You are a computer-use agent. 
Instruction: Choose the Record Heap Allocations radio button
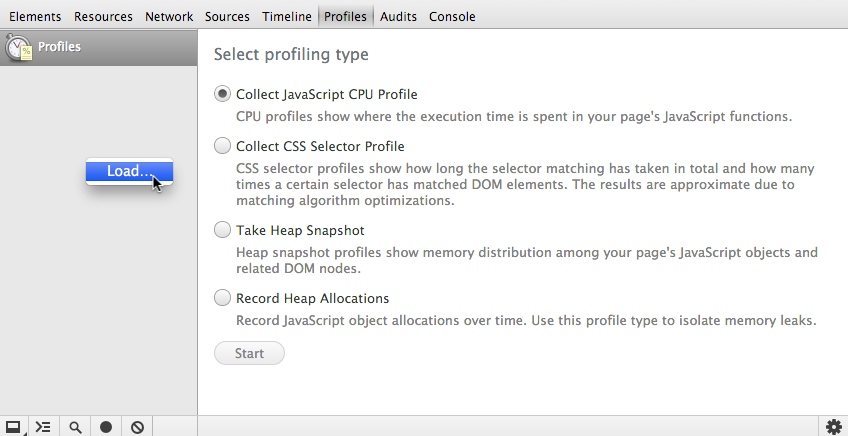point(222,298)
